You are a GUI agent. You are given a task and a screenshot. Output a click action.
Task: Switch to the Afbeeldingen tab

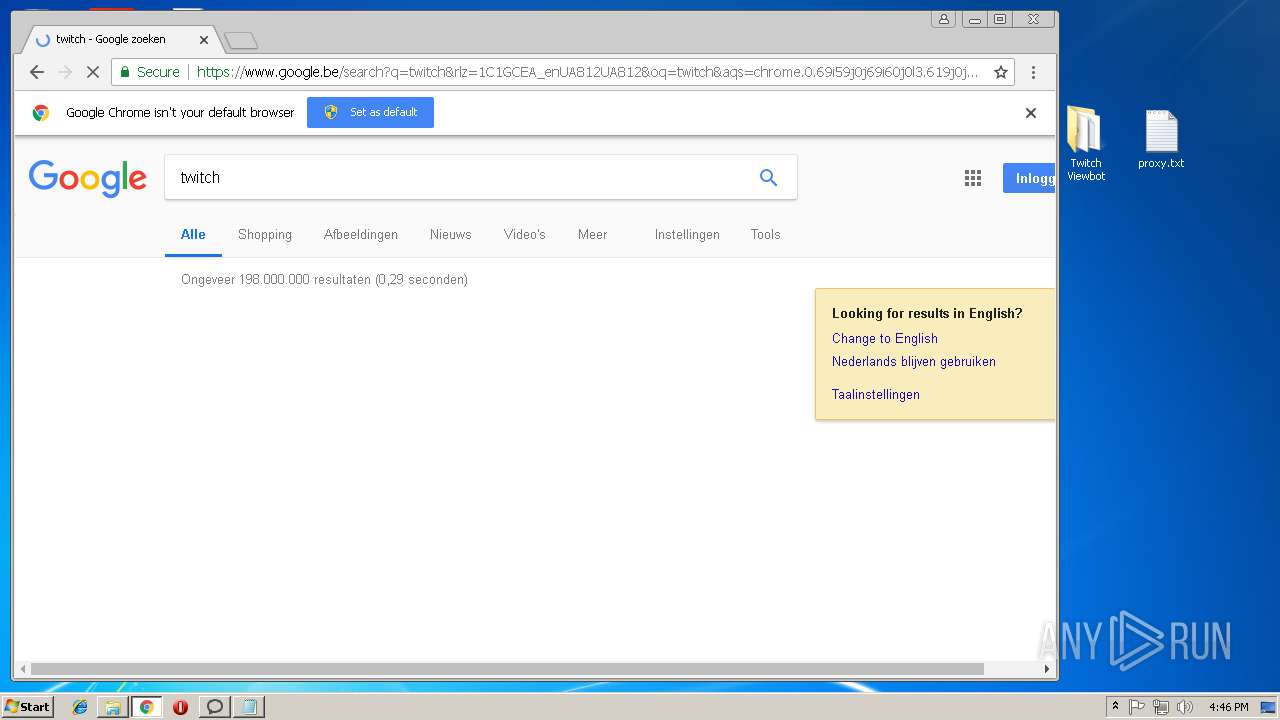[x=361, y=234]
